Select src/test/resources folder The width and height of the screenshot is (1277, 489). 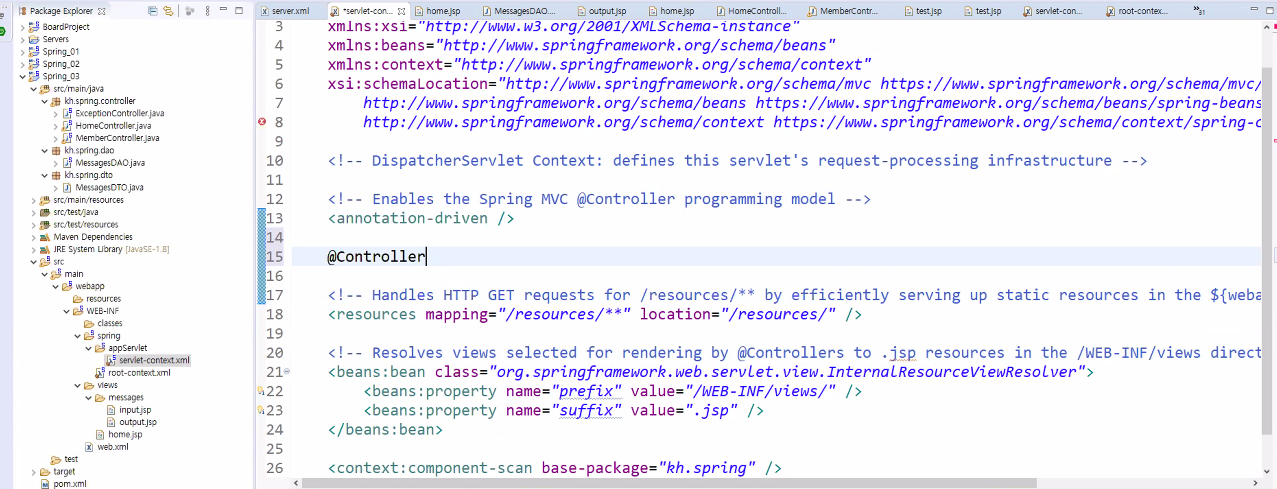(x=85, y=224)
